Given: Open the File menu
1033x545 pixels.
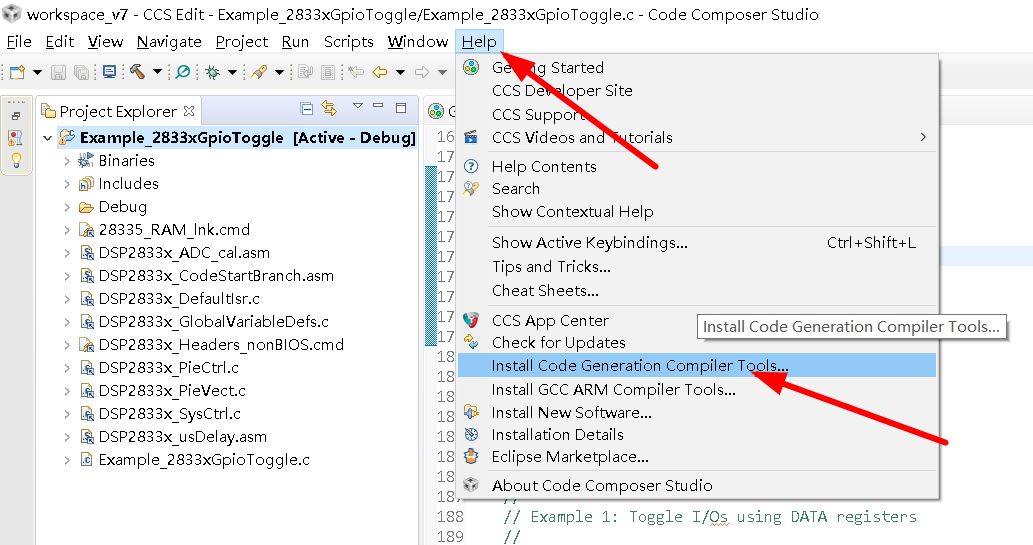Looking at the screenshot, I should click(19, 42).
